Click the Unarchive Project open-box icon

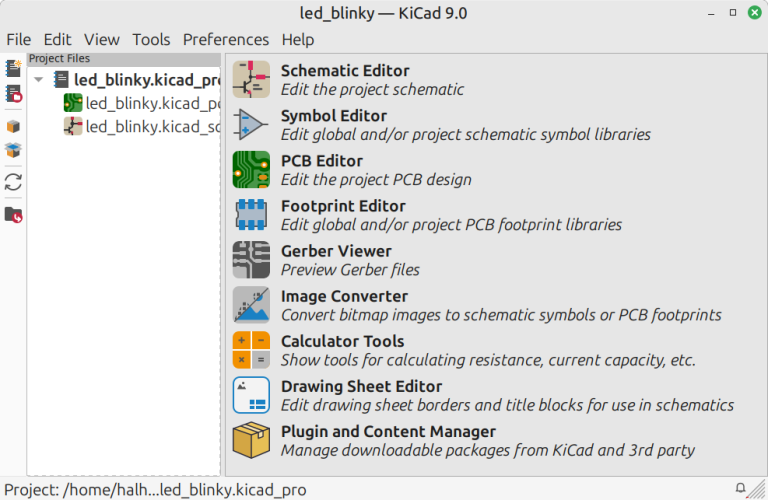(14, 151)
